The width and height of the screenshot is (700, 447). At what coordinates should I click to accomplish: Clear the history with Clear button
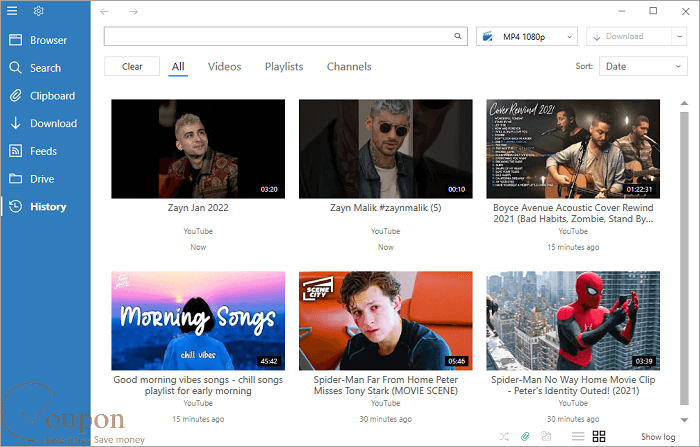(132, 67)
